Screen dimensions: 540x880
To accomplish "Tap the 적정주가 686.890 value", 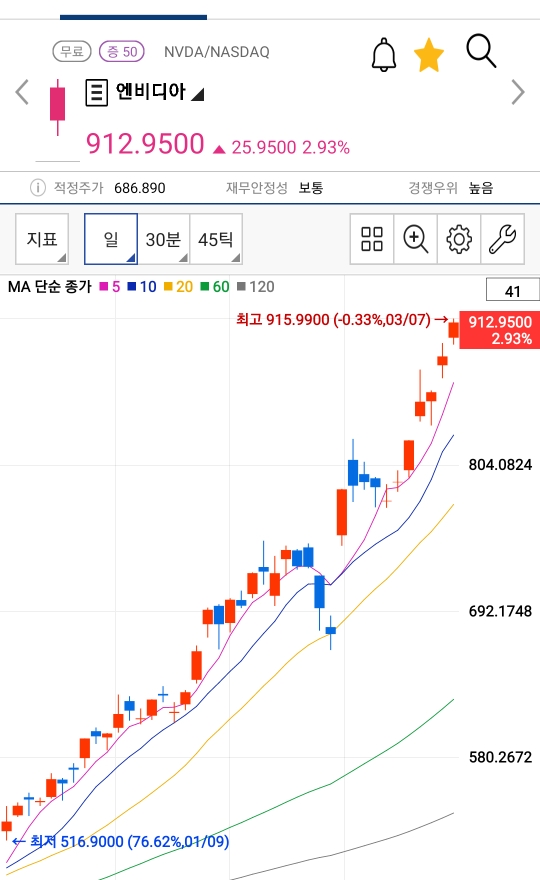I will [140, 188].
